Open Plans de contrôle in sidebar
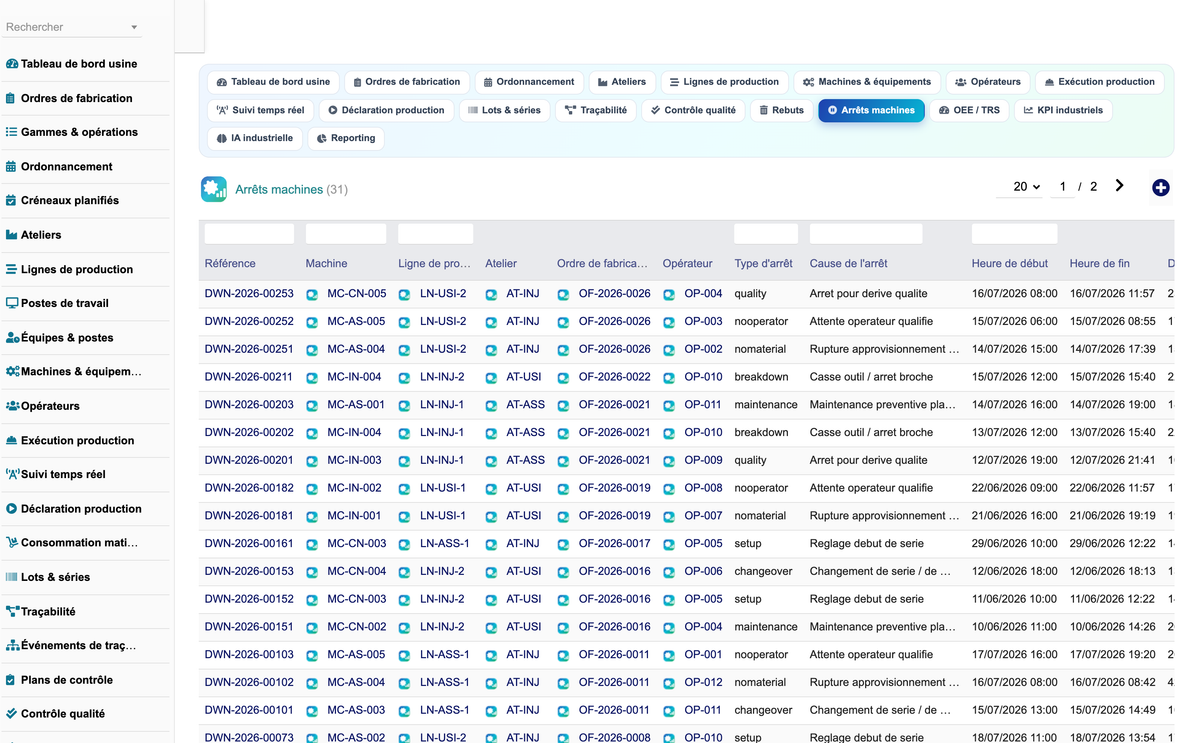1200x743 pixels. pyautogui.click(x=58, y=680)
